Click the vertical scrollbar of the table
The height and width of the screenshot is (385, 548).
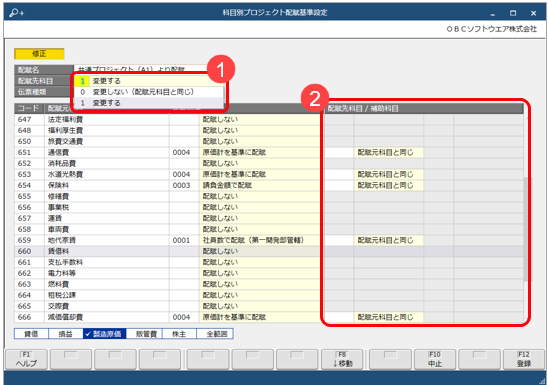[x=527, y=229]
